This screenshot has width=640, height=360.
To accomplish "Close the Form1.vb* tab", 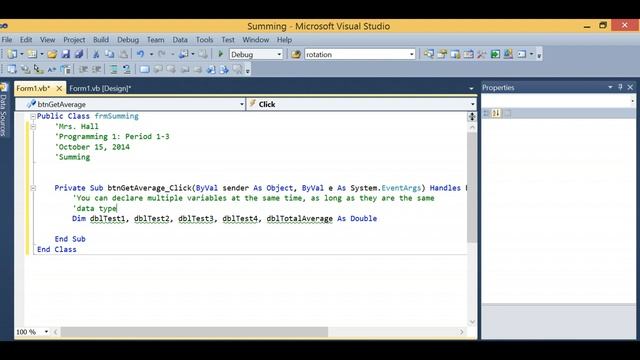I will coord(59,88).
